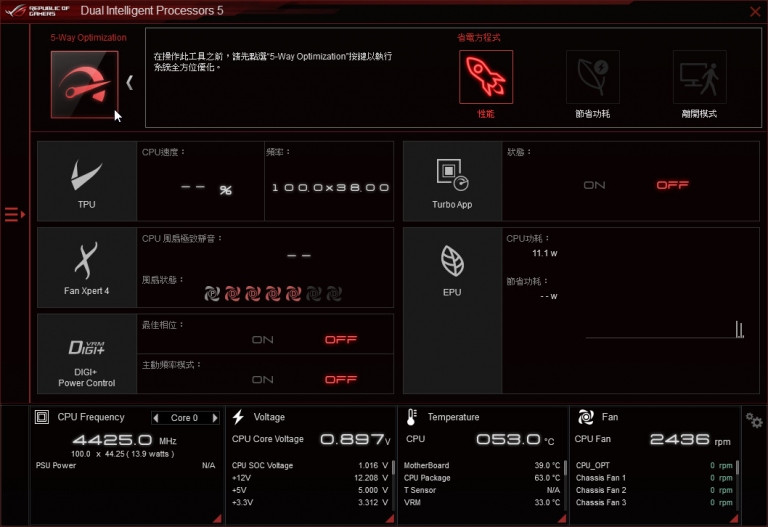Select the sixth fan status icon

[x=313, y=293]
